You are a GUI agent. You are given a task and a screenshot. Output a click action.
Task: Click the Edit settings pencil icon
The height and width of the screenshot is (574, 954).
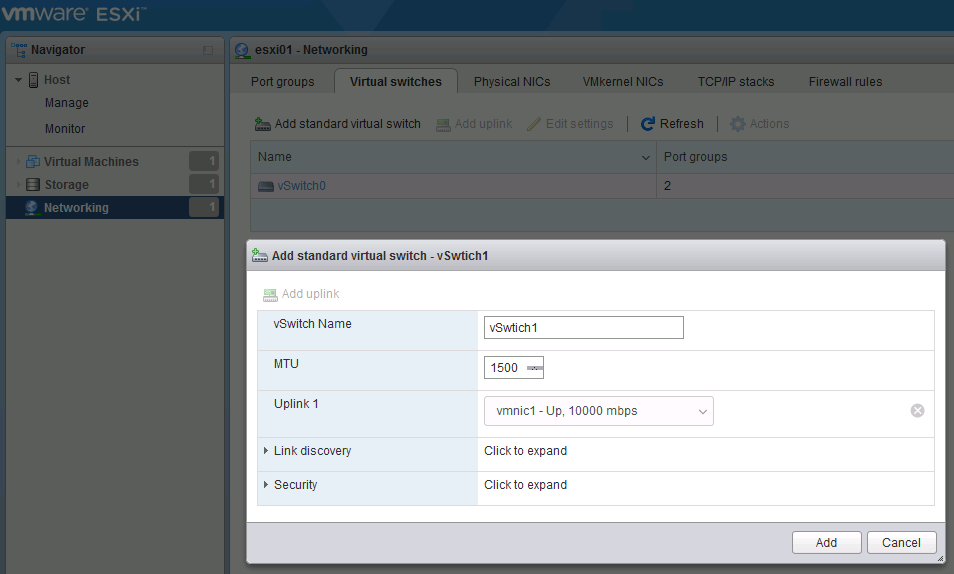(x=534, y=124)
